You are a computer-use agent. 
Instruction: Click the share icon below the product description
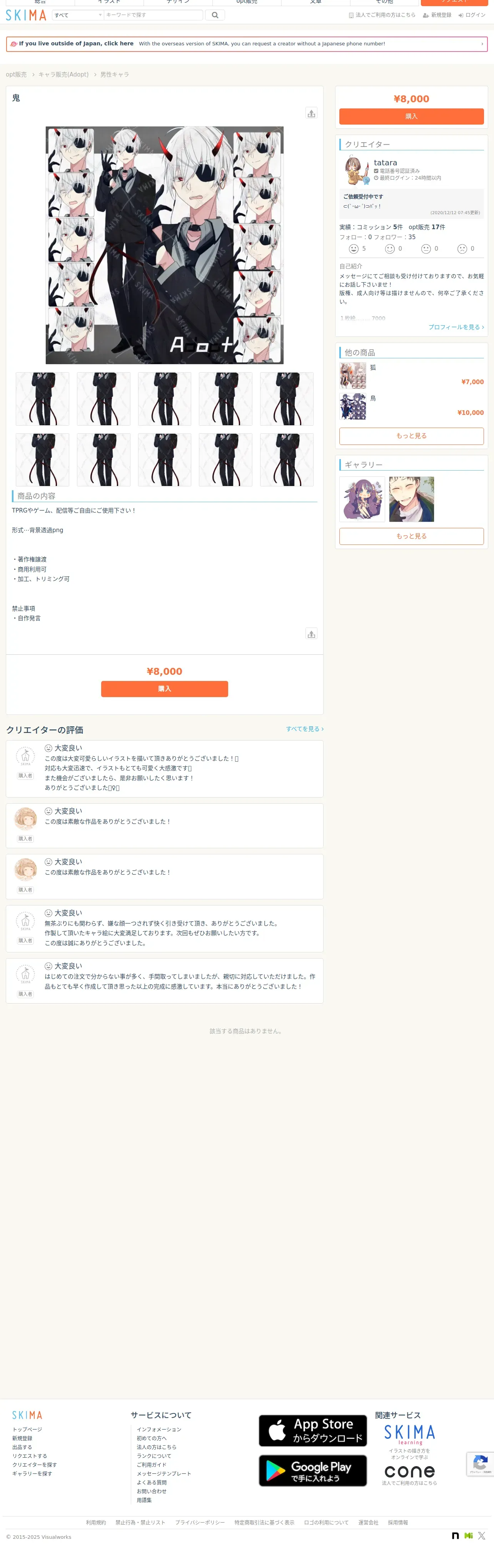311,634
